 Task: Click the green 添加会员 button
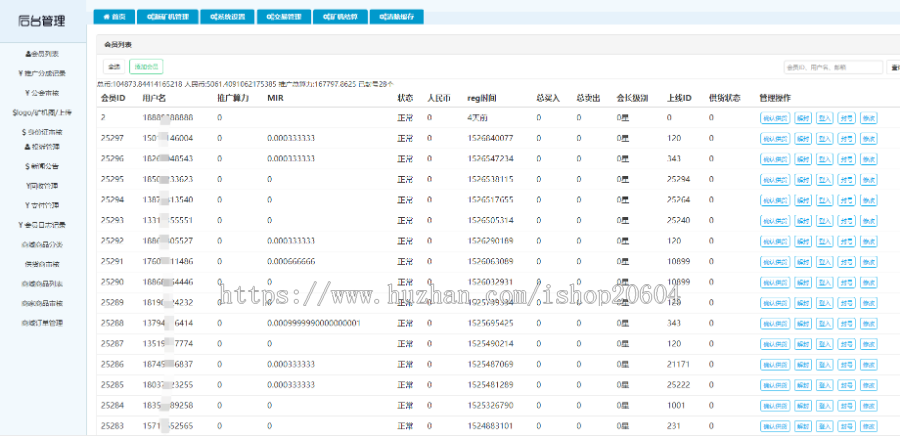146,67
